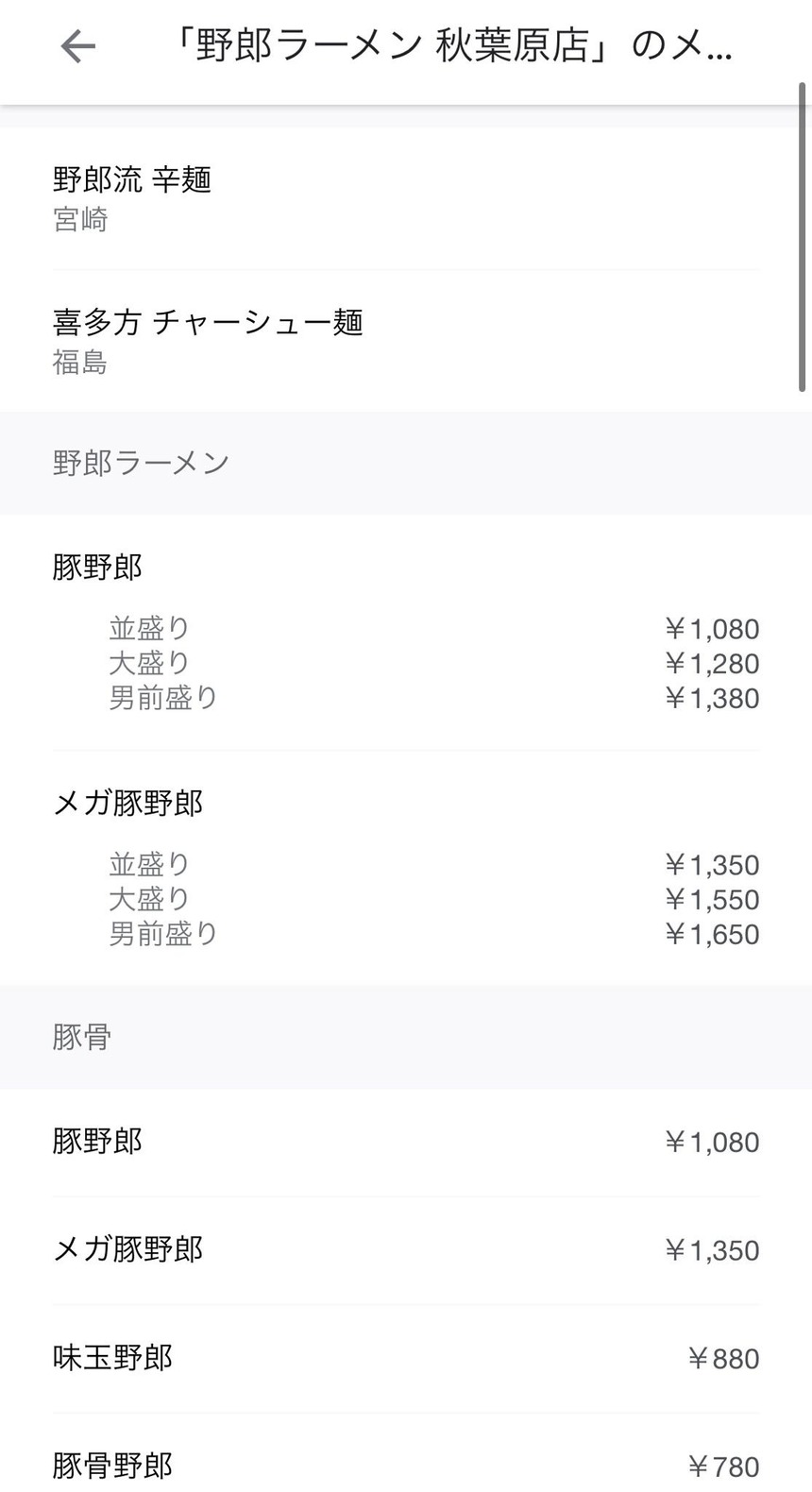Open the 野郎流 辛麺 menu item
This screenshot has width=812, height=1492.
(132, 179)
